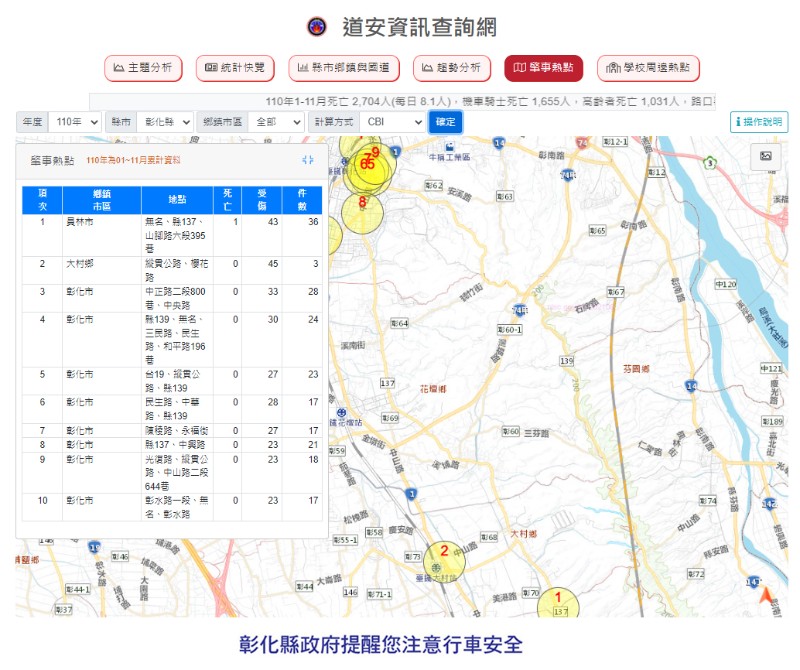
Task: Click hotspot marker number 9 on map
Action: [375, 153]
